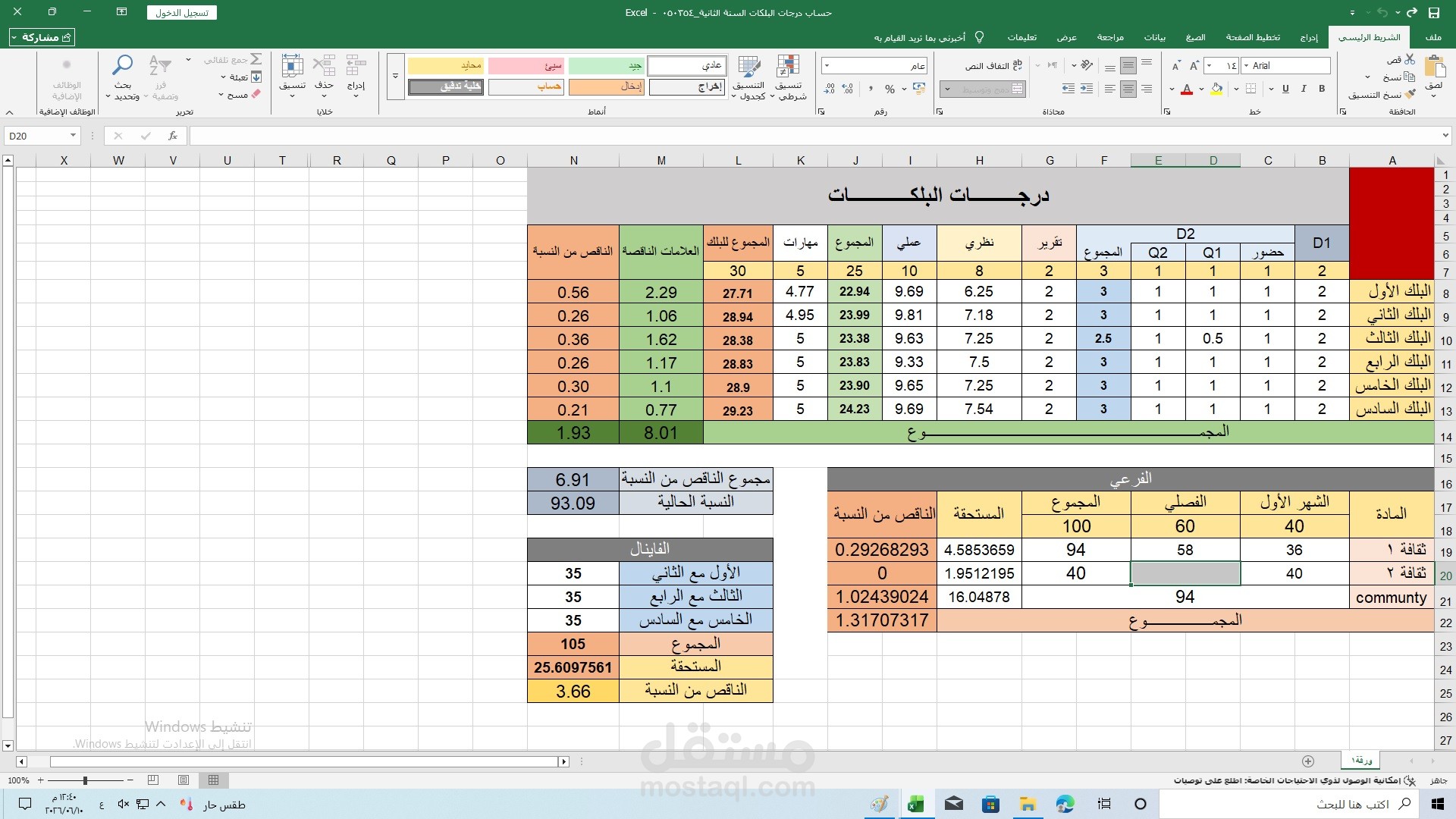Open the Insert (إدراج) ribbon tab
The width and height of the screenshot is (1456, 819).
click(1309, 37)
